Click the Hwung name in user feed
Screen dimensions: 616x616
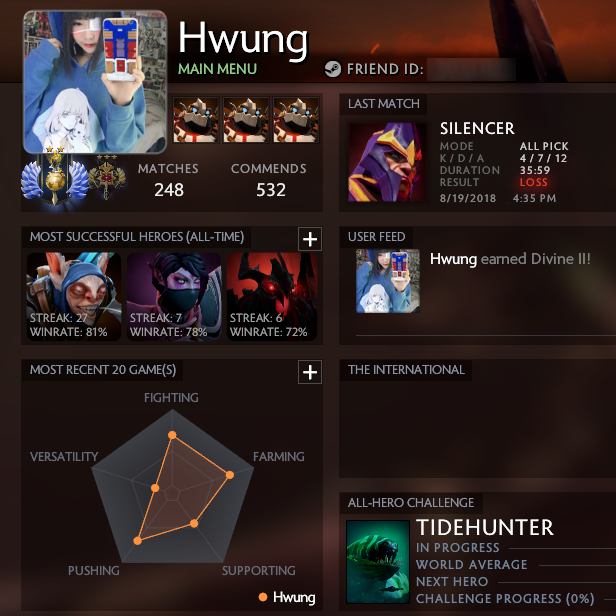[x=453, y=259]
